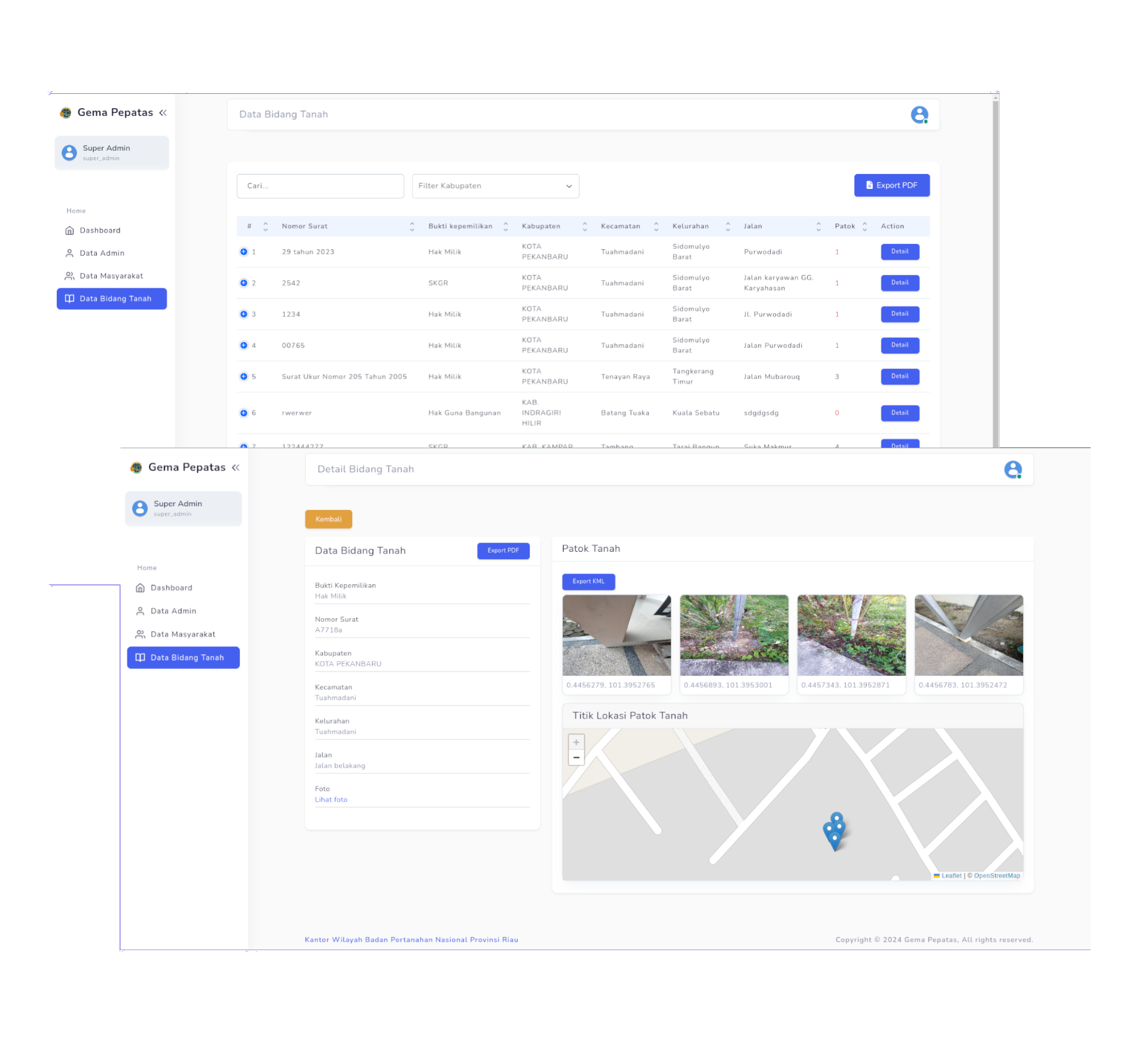This screenshot has width=1148, height=1047.
Task: Click the map zoom in plus button
Action: pos(576,742)
